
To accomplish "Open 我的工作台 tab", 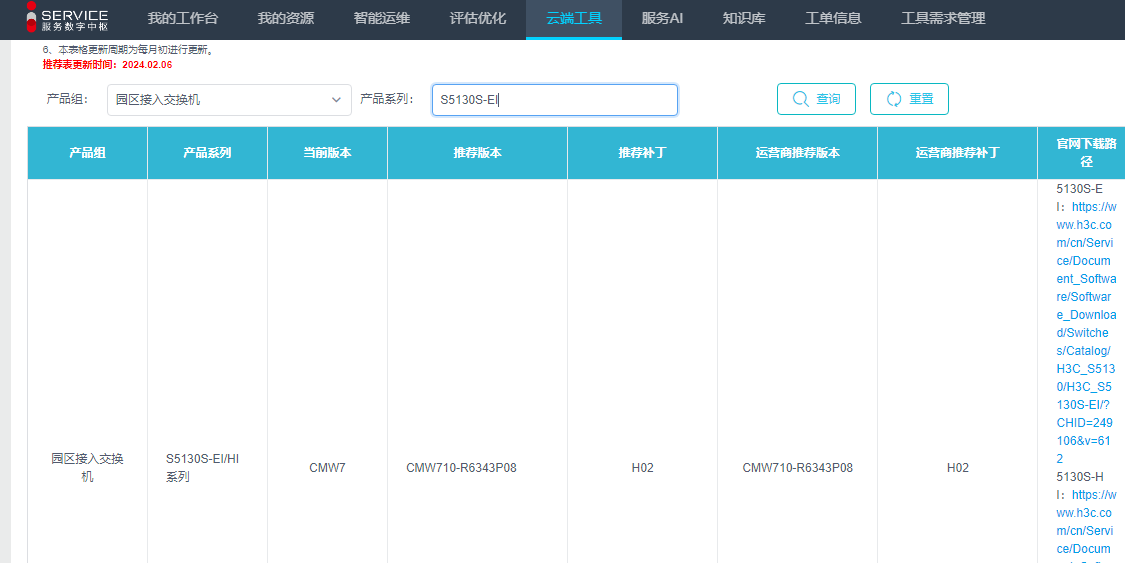I will (x=182, y=19).
